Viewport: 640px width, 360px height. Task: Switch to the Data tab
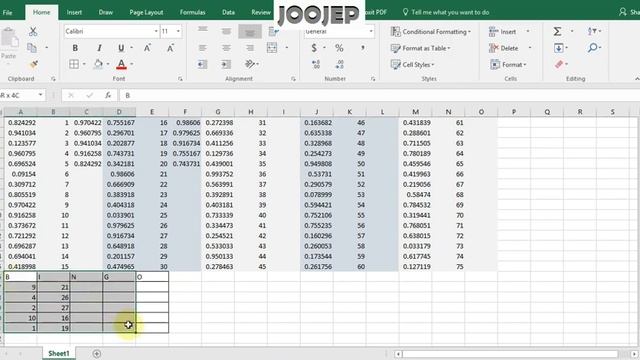pyautogui.click(x=228, y=12)
